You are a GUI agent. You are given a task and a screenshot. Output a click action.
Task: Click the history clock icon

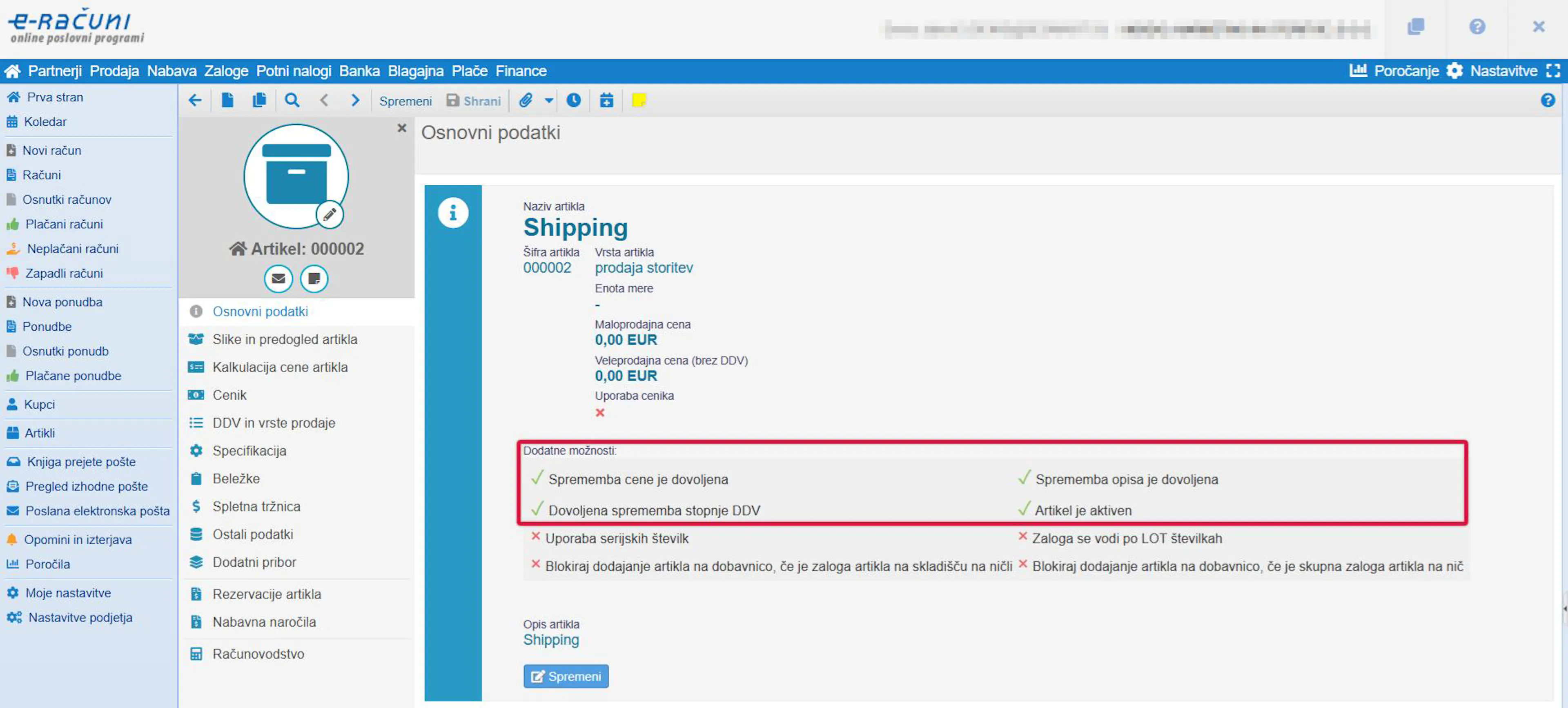[x=573, y=100]
